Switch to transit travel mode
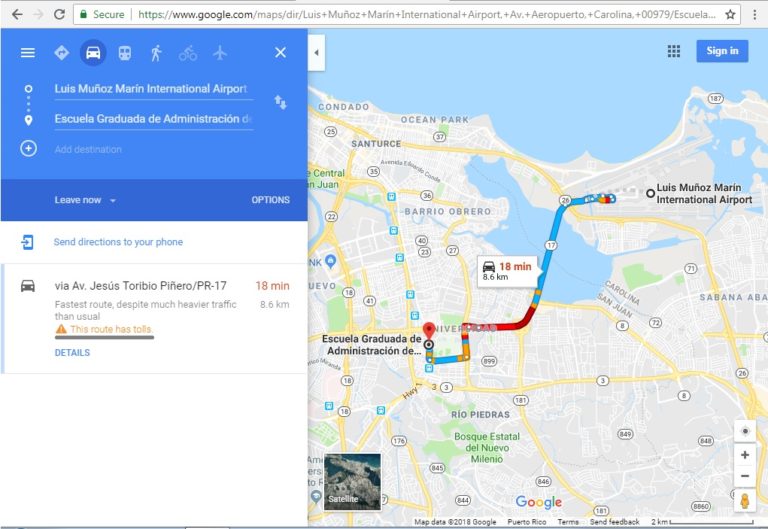The width and height of the screenshot is (768, 529). coord(125,52)
